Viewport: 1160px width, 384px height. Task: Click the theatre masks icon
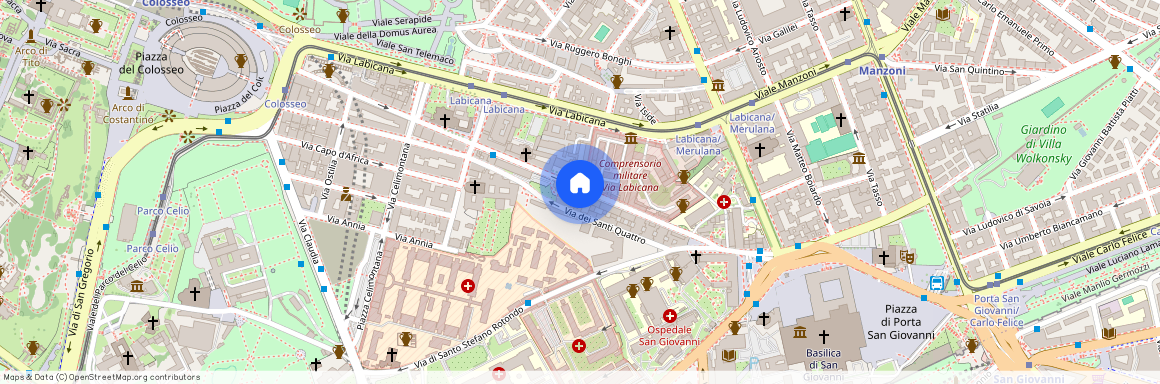coord(907,257)
